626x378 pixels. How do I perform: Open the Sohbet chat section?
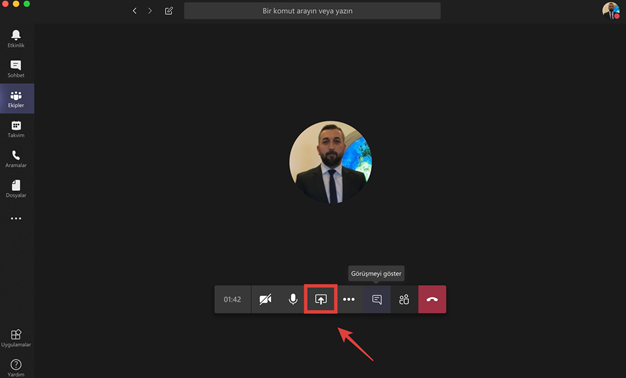pos(16,69)
